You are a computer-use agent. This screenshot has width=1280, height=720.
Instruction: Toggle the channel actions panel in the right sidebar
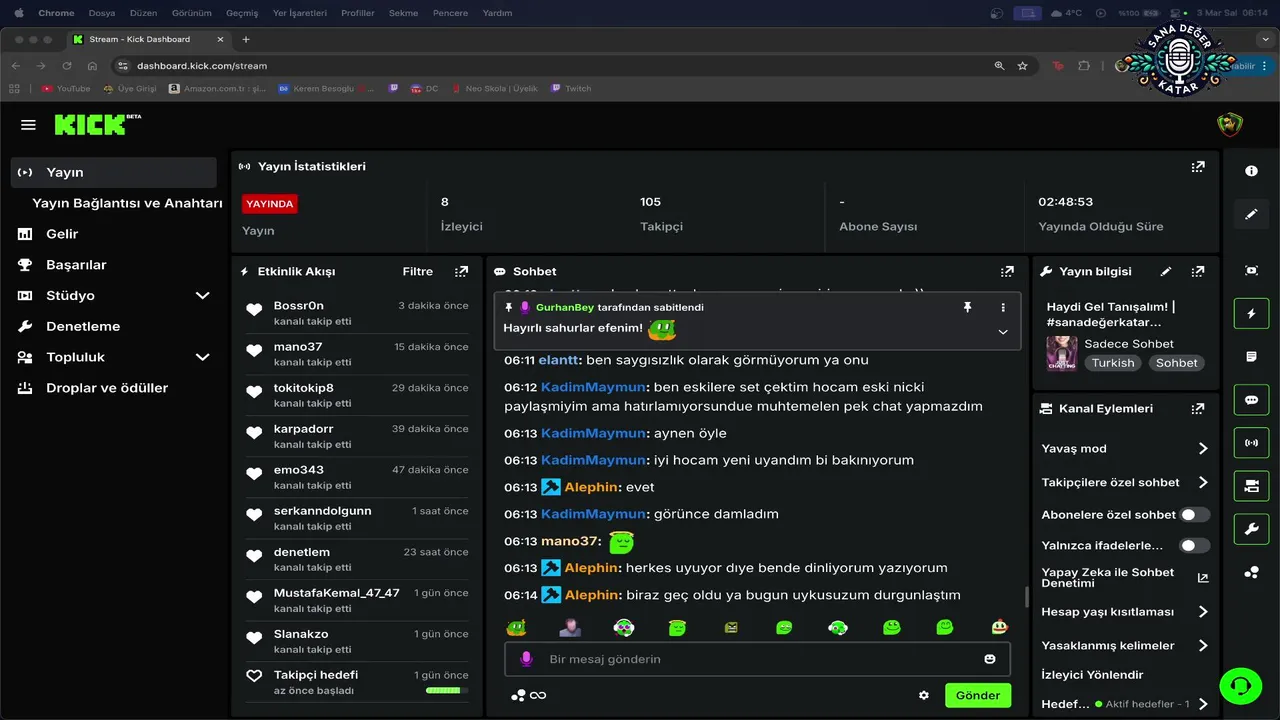point(1251,485)
